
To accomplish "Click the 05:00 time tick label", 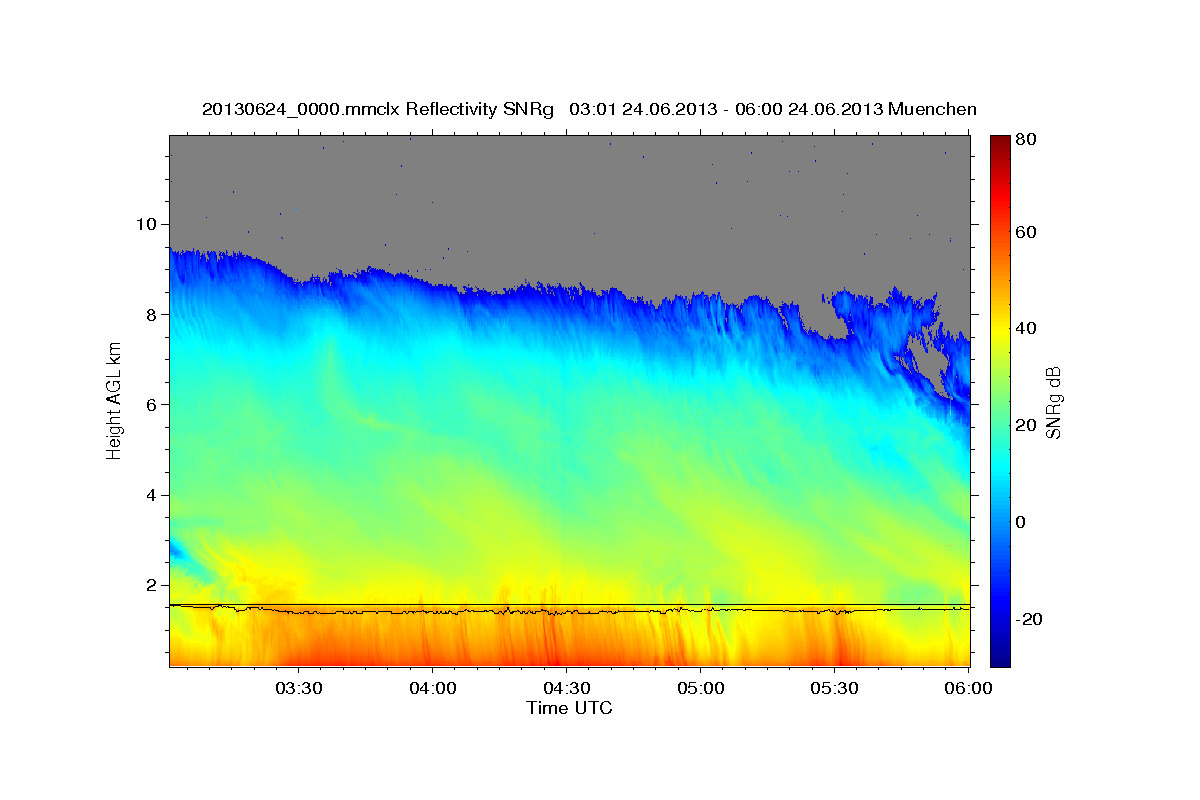I will coord(700,688).
